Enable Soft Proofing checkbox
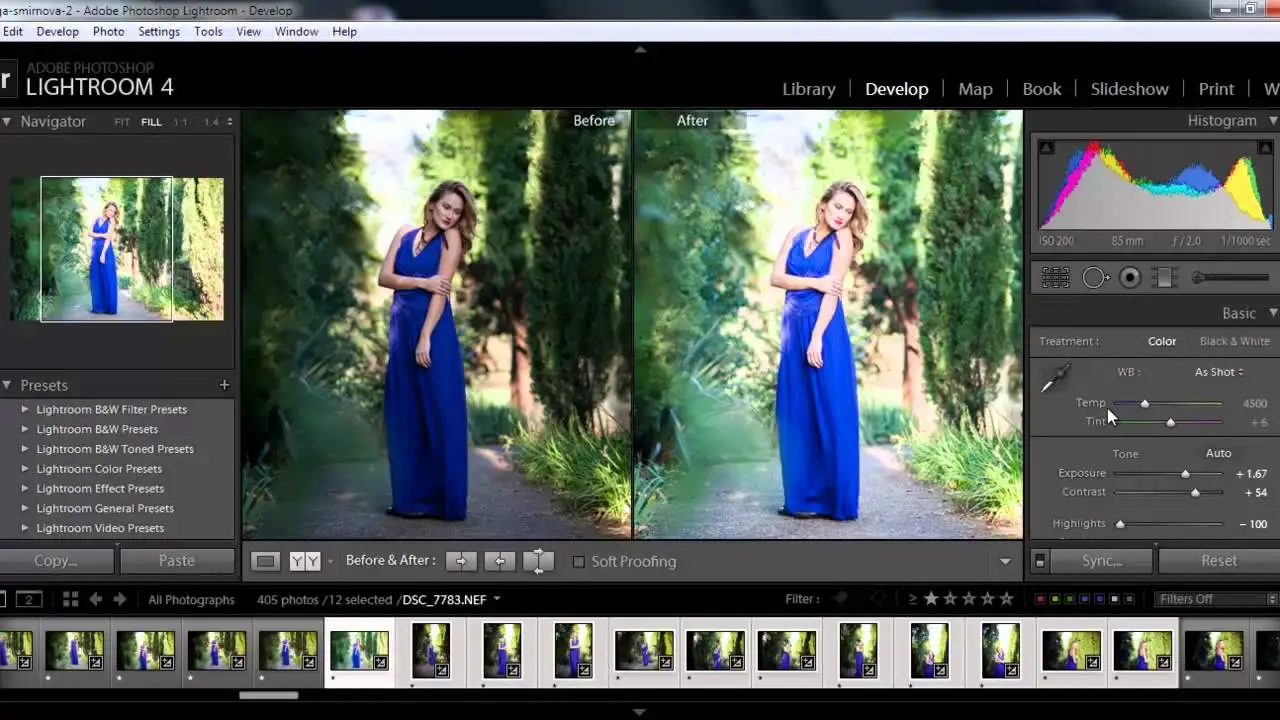The height and width of the screenshot is (720, 1280). (578, 562)
